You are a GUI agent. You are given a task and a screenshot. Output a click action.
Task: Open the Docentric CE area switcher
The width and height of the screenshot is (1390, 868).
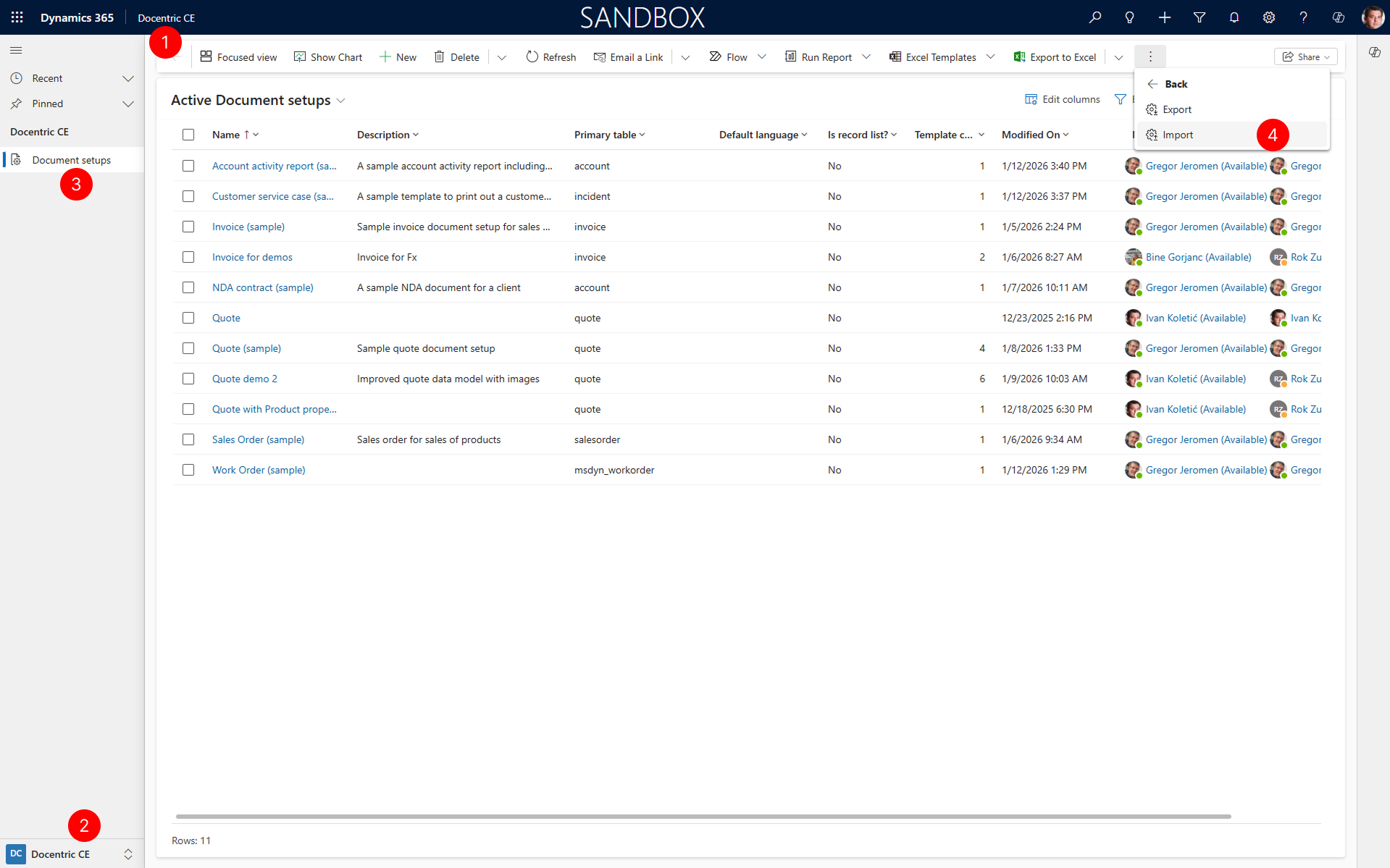(x=71, y=854)
